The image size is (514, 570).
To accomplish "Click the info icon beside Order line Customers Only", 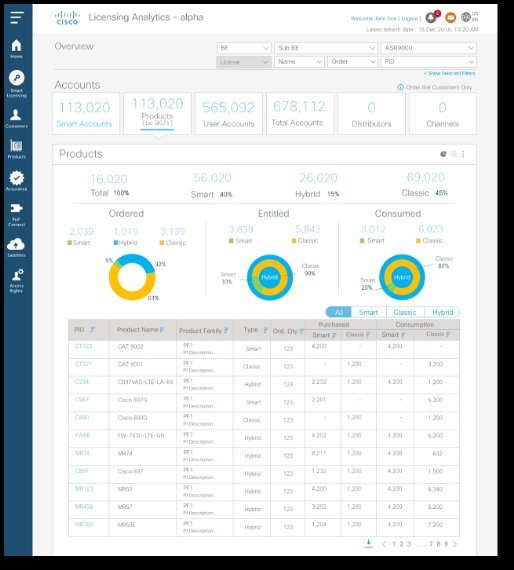I will 401,87.
